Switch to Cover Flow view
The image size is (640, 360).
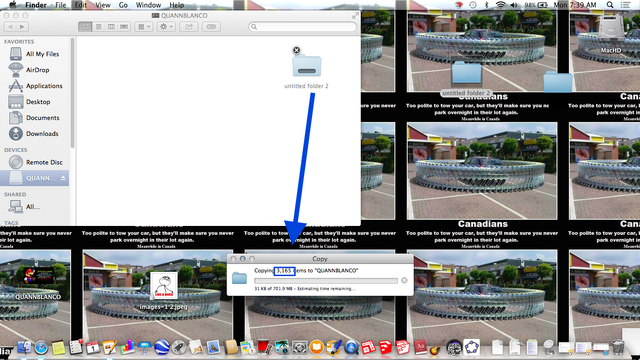[124, 27]
